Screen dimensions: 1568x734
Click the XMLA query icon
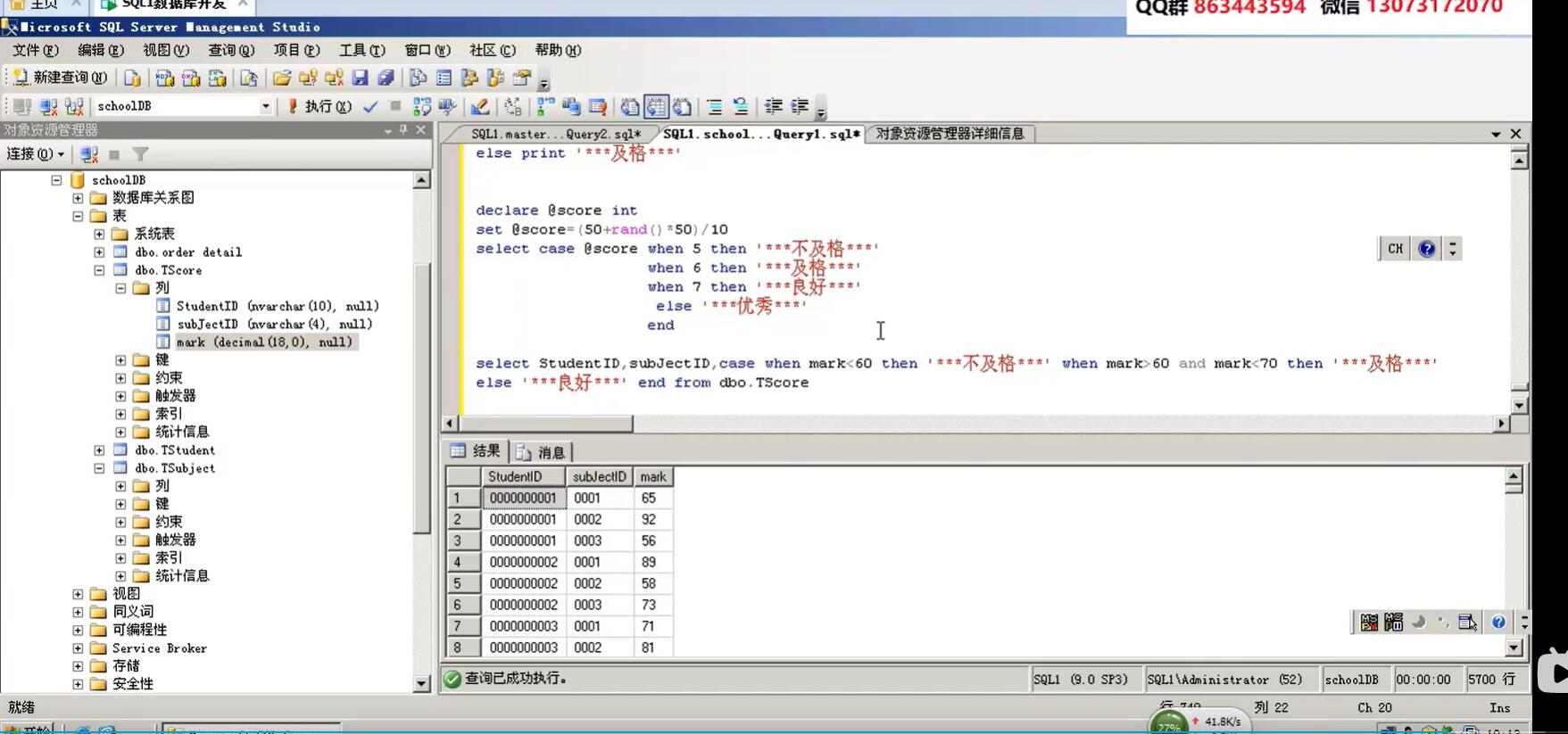tap(217, 78)
